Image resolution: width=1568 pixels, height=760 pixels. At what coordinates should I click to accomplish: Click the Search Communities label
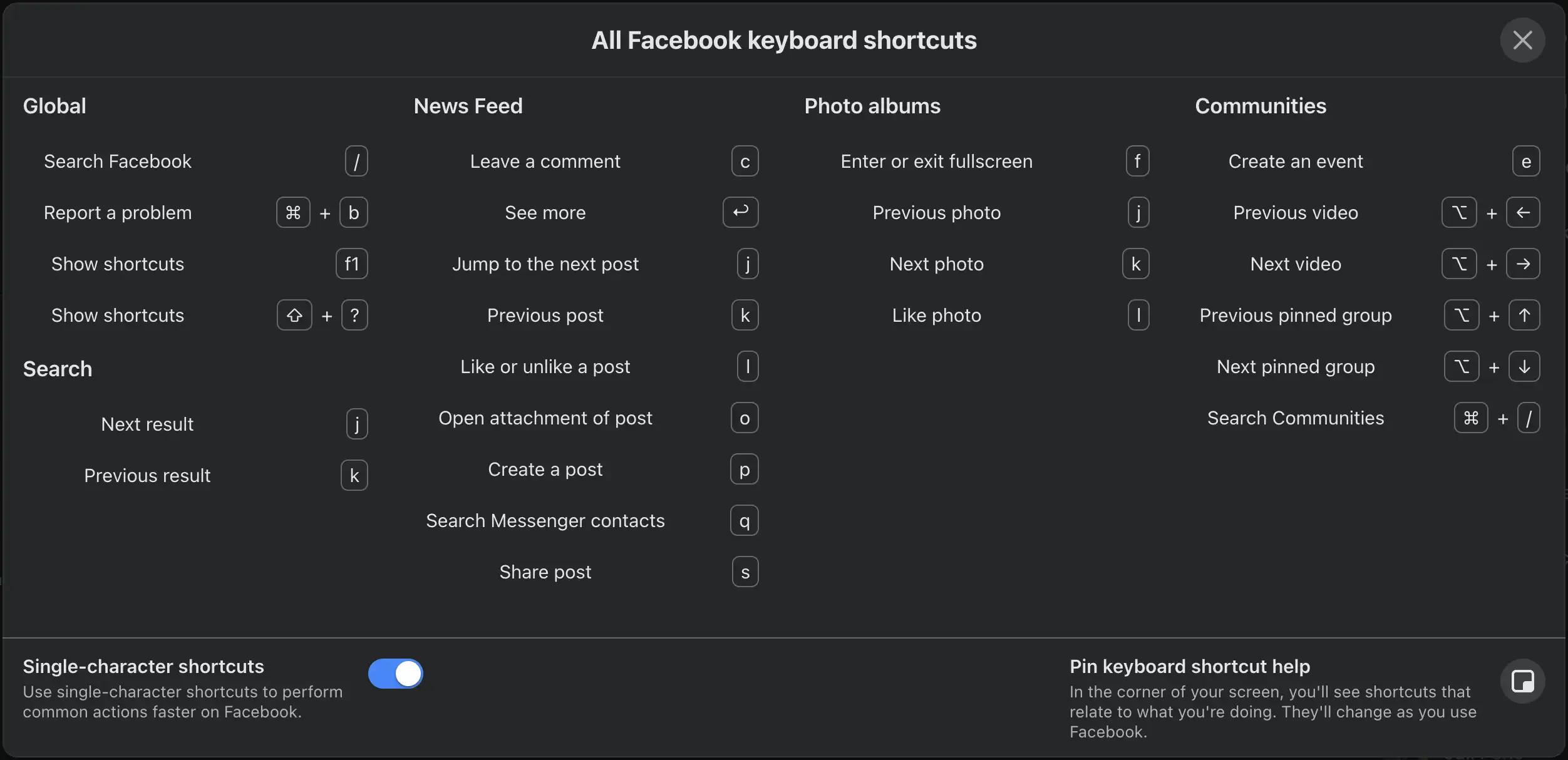pos(1295,418)
